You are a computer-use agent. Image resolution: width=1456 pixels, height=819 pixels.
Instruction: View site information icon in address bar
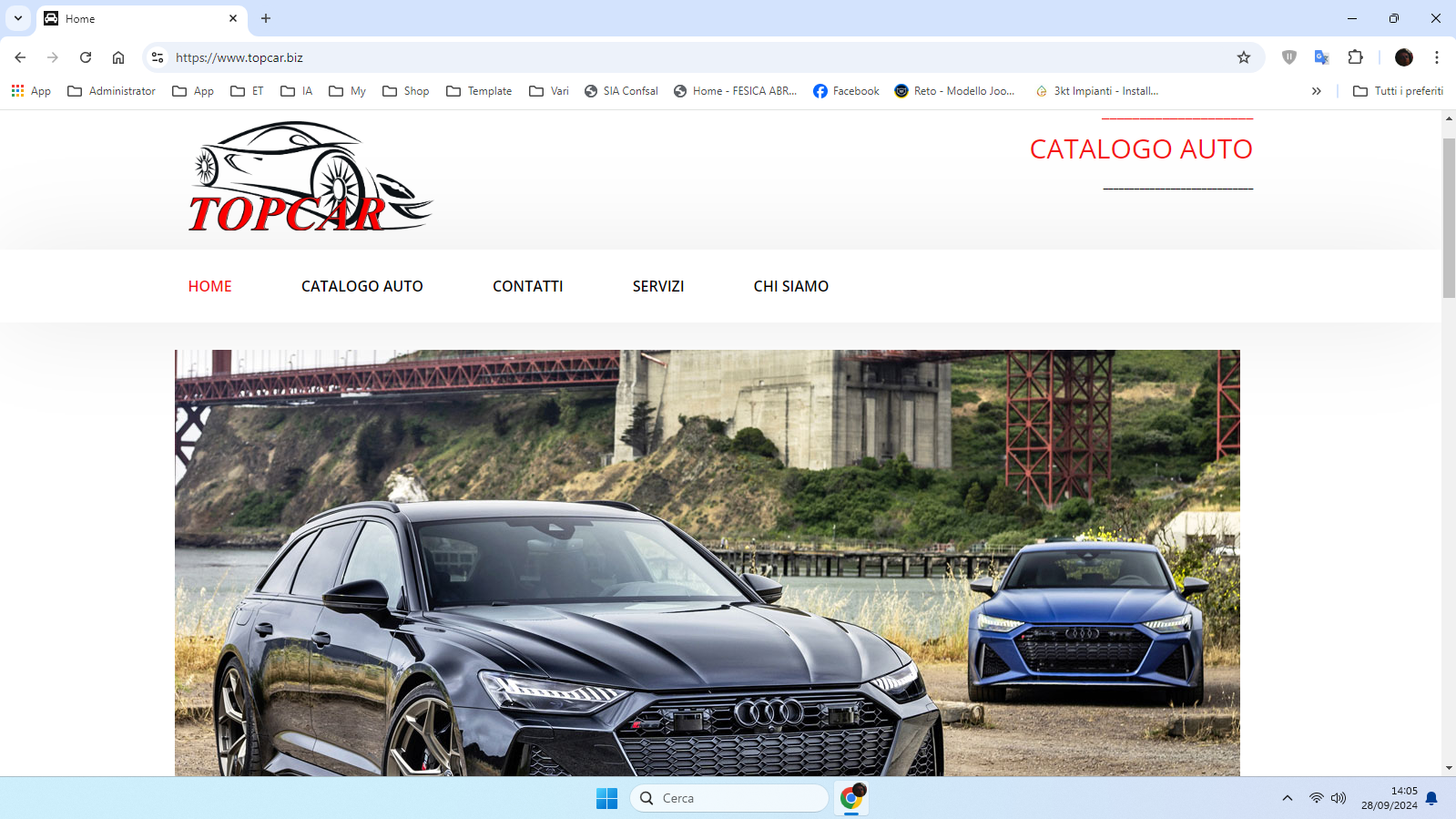[158, 57]
